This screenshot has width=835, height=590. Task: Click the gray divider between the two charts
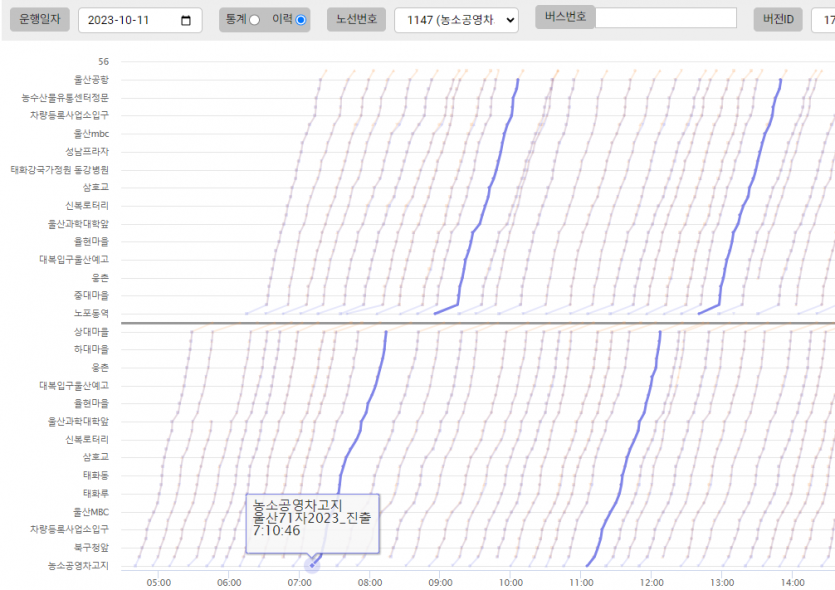tap(478, 323)
